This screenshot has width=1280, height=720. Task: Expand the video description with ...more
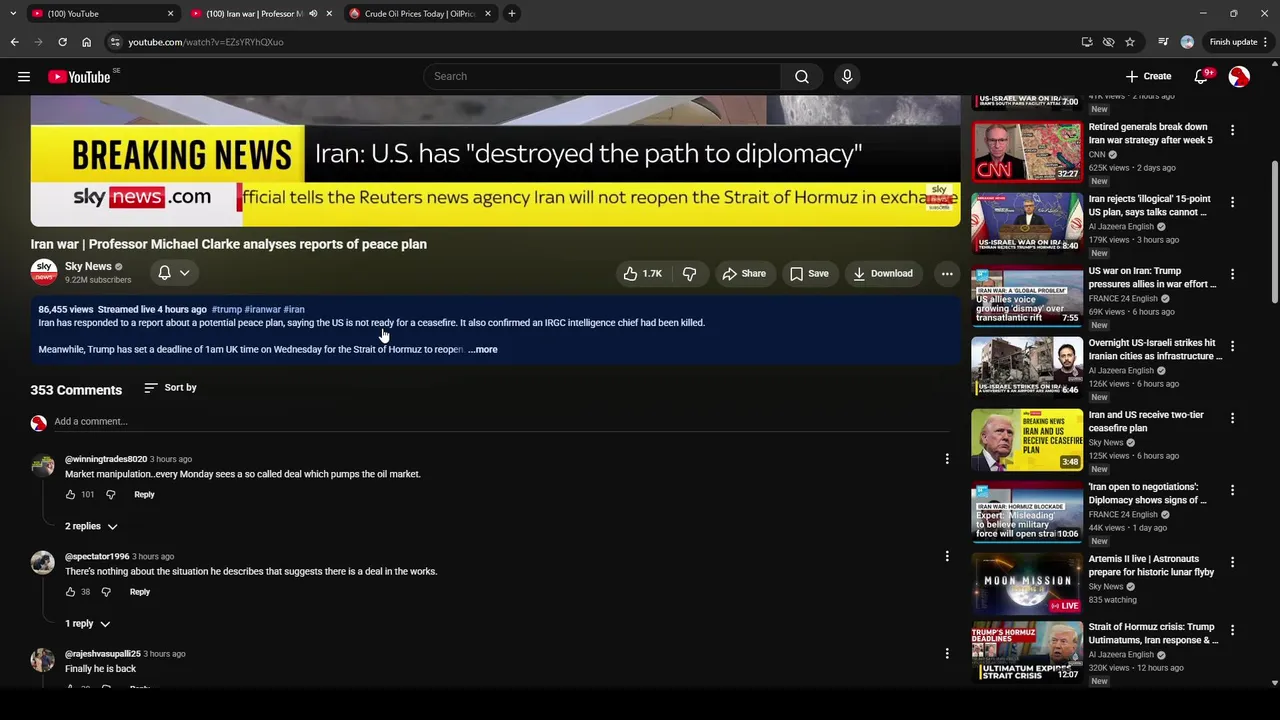[x=482, y=349]
